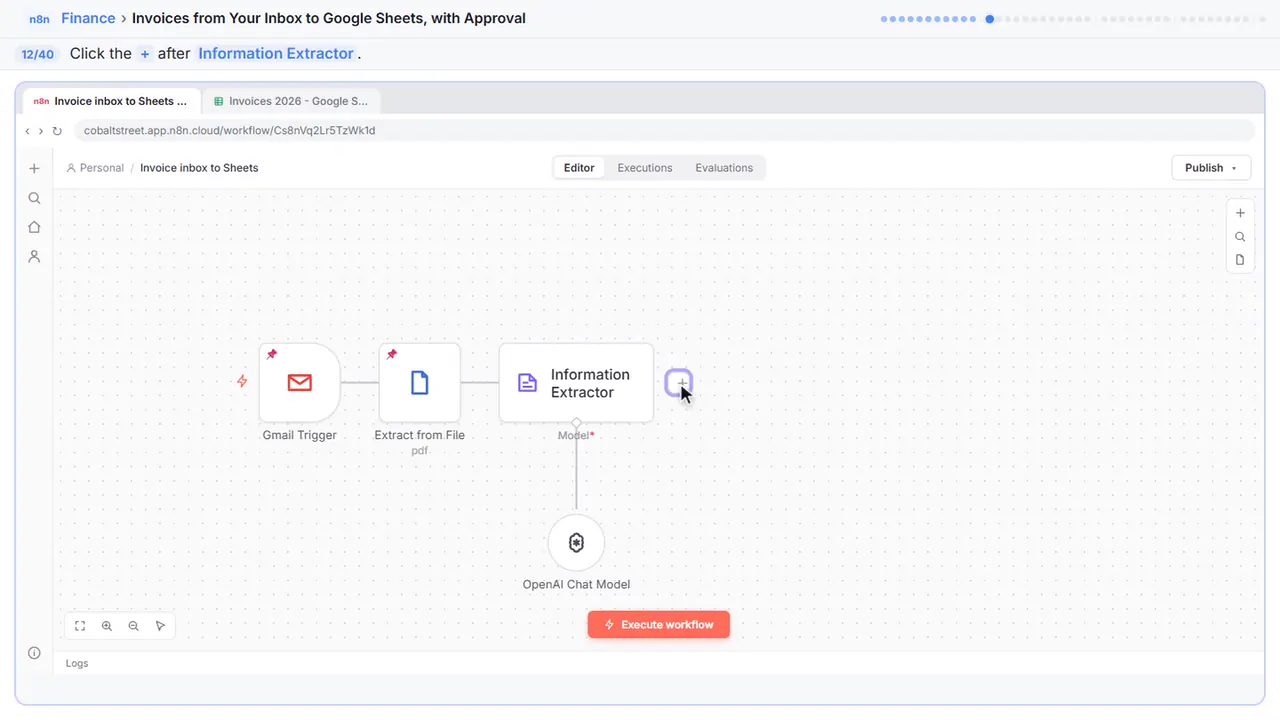Select the Invoice inbox to Sheets browser tab
1280x720 pixels.
111,101
